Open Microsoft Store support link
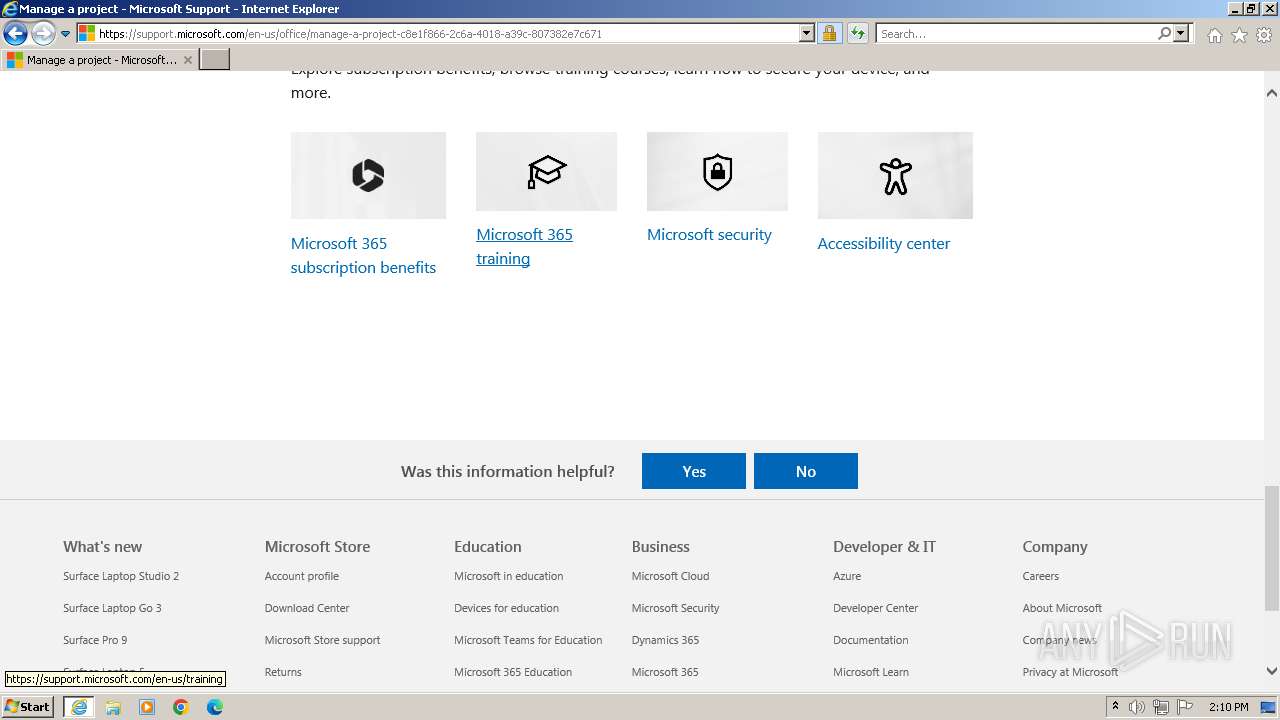 (322, 640)
